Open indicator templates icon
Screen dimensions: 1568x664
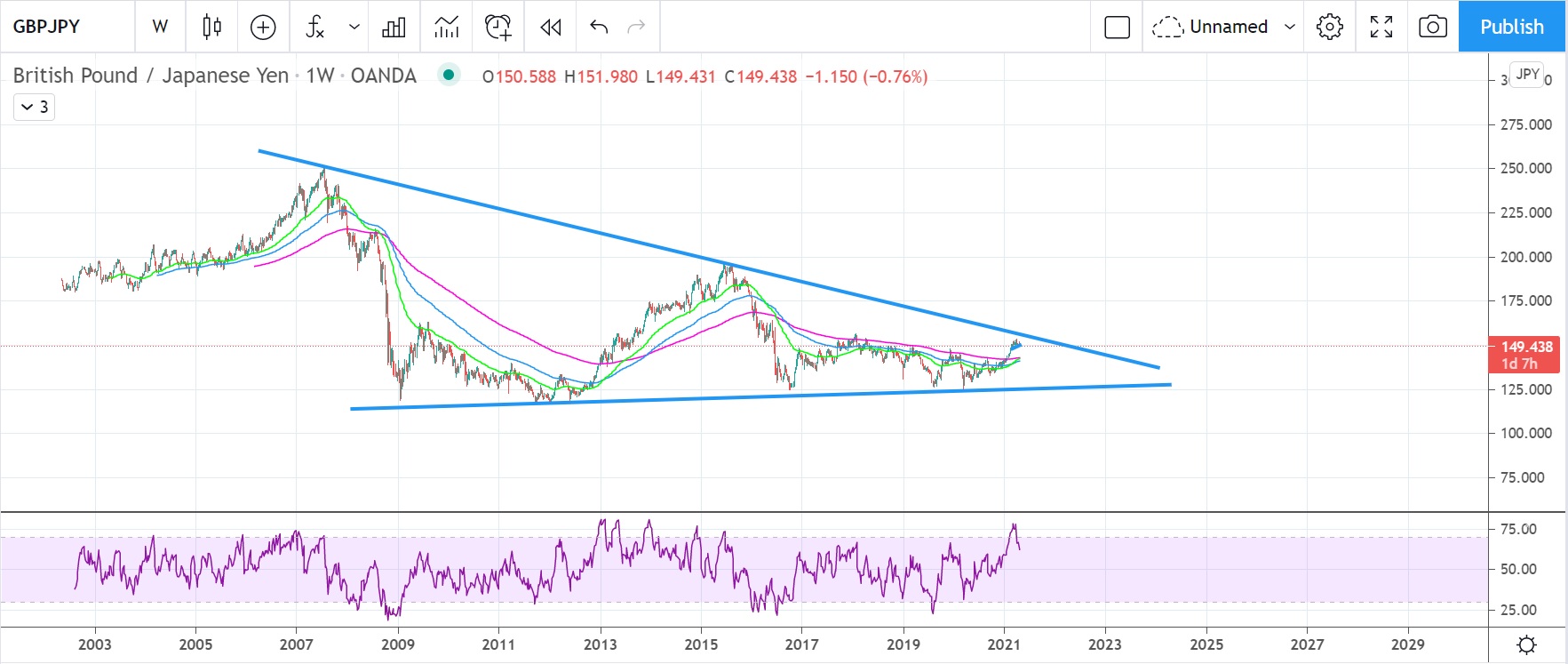[x=446, y=27]
